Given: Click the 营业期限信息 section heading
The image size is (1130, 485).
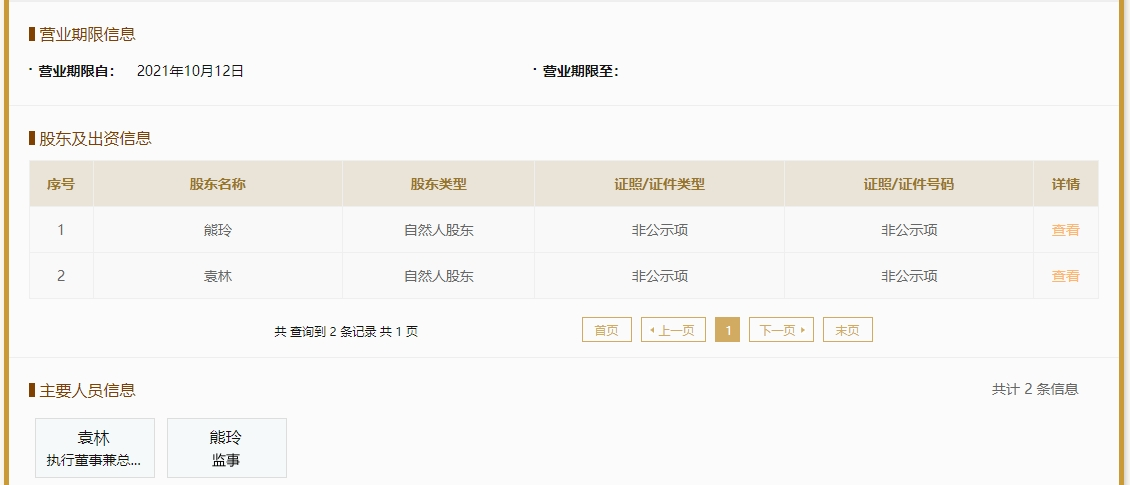Looking at the screenshot, I should click(87, 34).
